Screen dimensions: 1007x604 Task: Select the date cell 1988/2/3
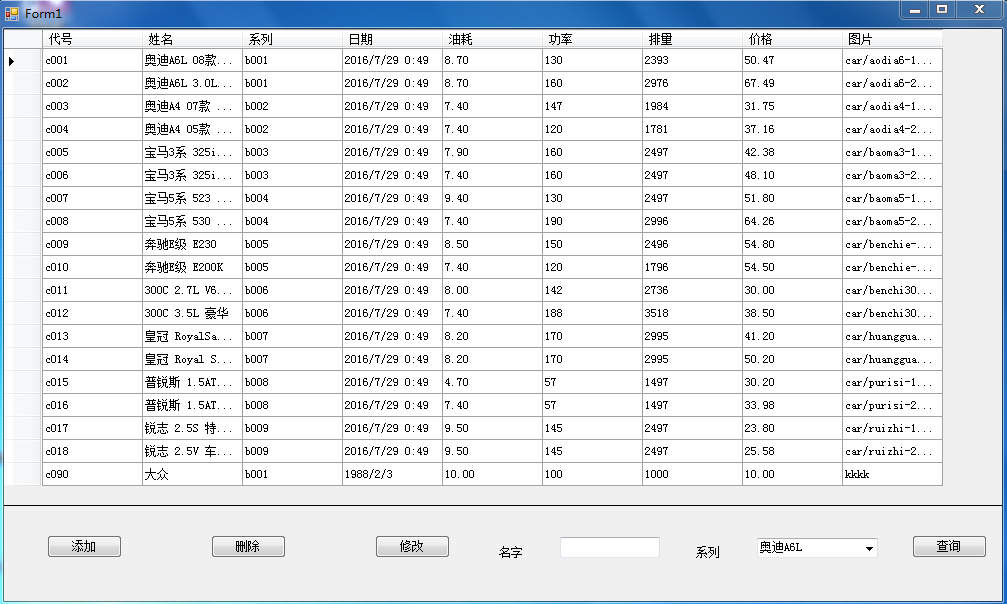pos(392,474)
